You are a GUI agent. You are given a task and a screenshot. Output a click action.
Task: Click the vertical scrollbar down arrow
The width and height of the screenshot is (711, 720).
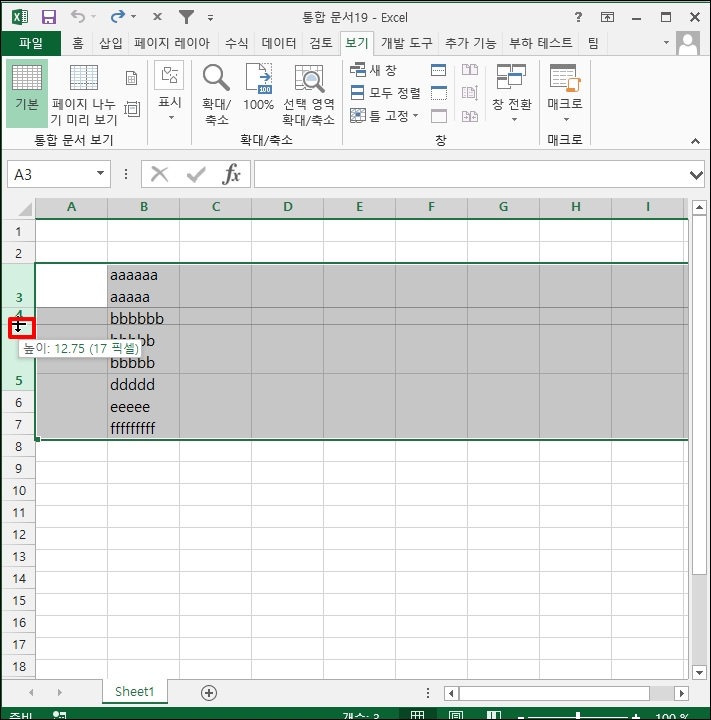coord(699,673)
